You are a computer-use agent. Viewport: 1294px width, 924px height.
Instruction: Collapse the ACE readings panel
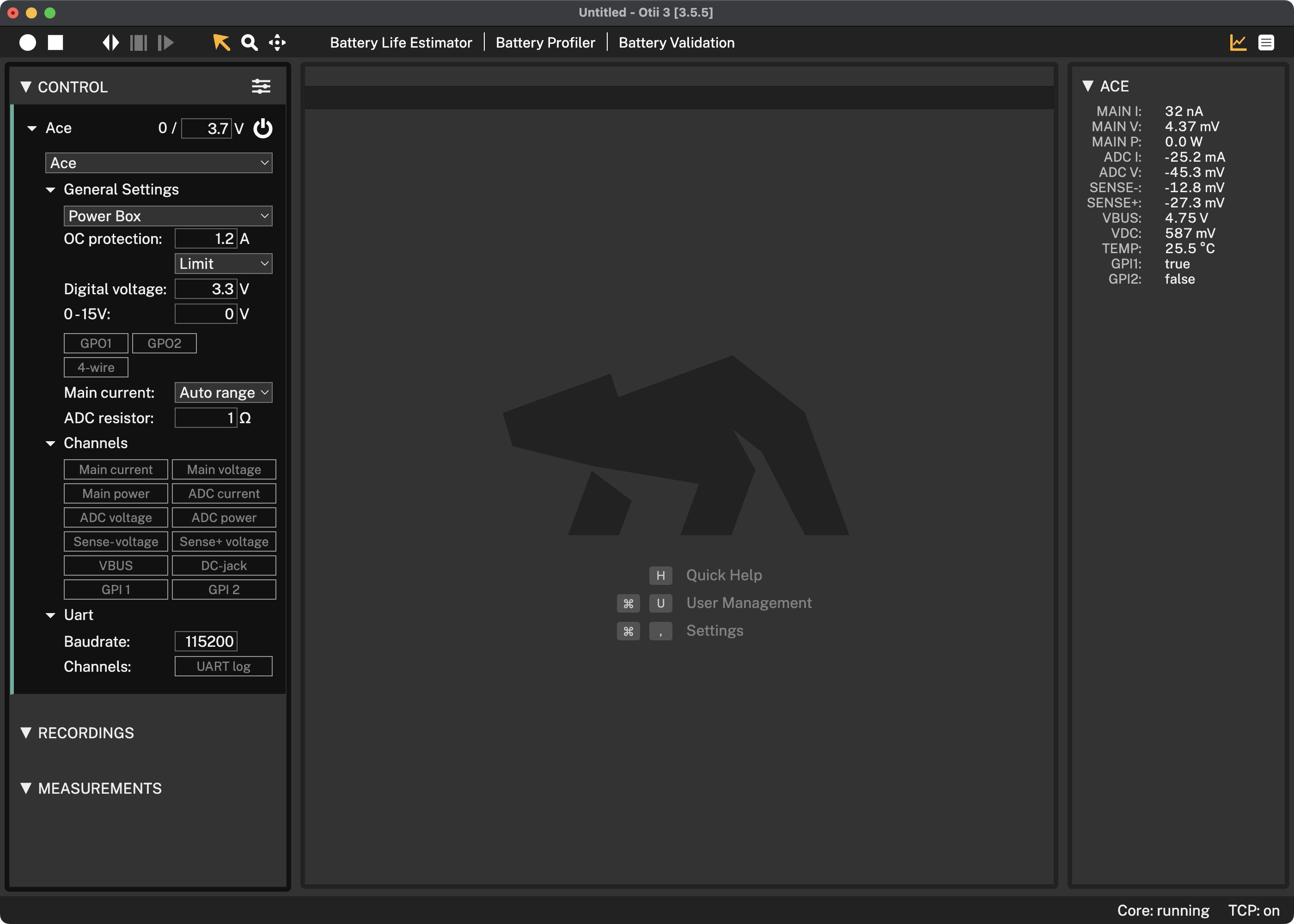pos(1088,86)
